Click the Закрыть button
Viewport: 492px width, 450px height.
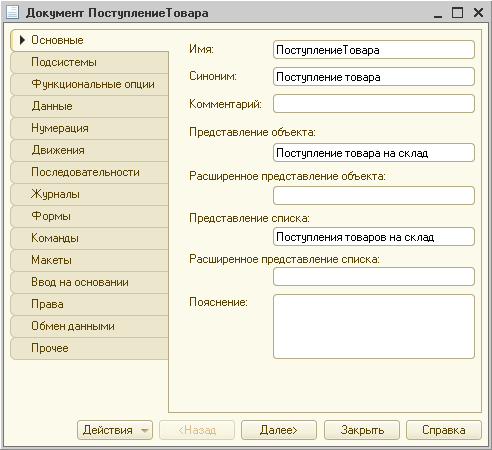(x=362, y=430)
